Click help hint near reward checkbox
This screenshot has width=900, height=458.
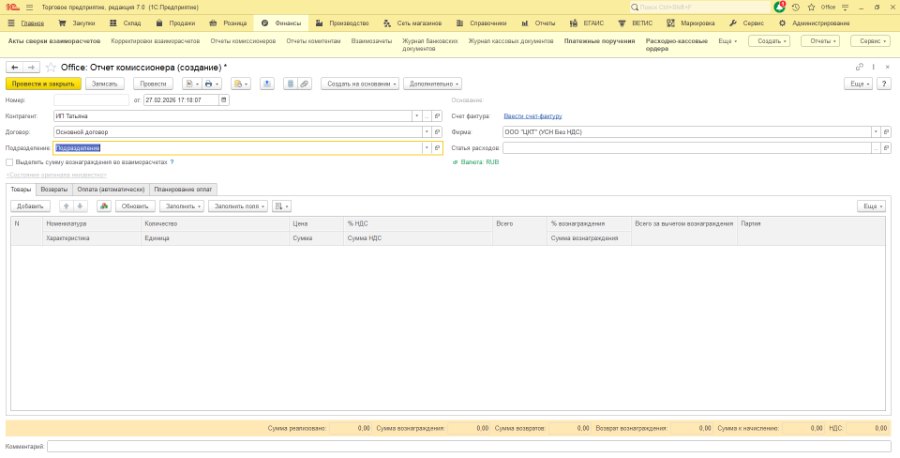click(x=172, y=162)
